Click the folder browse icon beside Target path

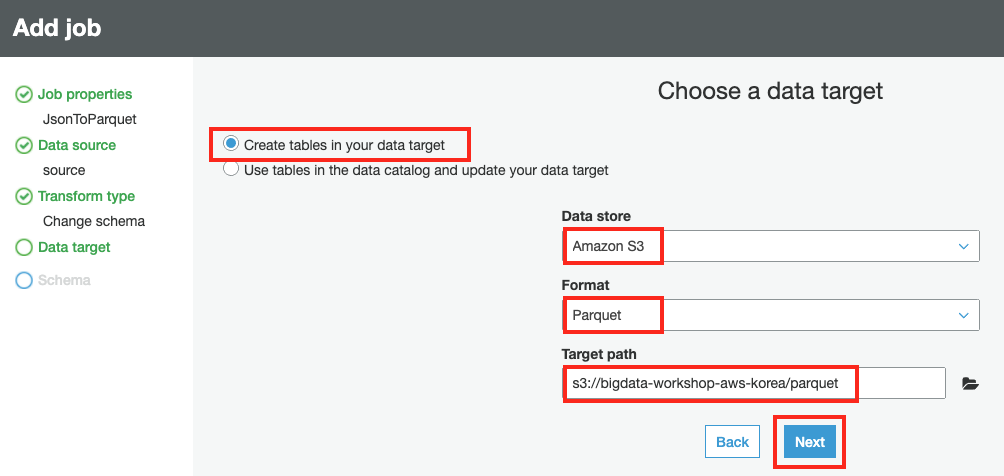(969, 383)
